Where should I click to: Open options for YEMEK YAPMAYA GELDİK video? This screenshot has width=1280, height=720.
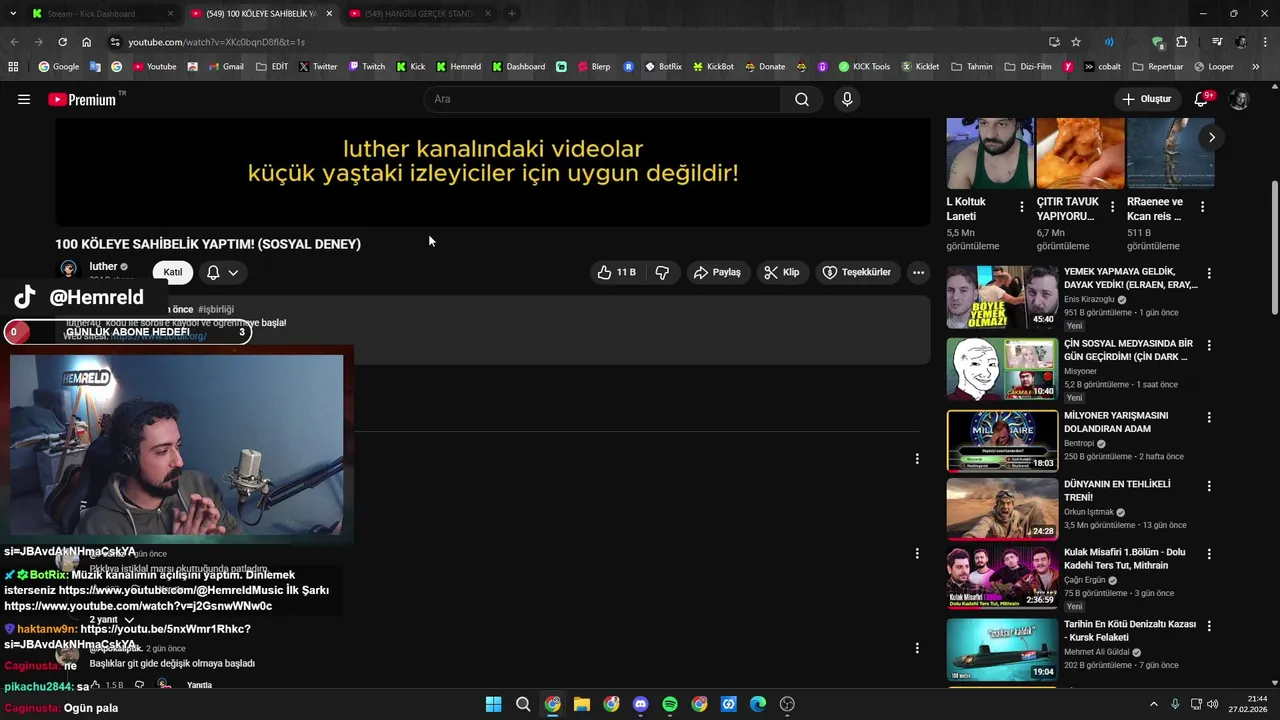1209,274
